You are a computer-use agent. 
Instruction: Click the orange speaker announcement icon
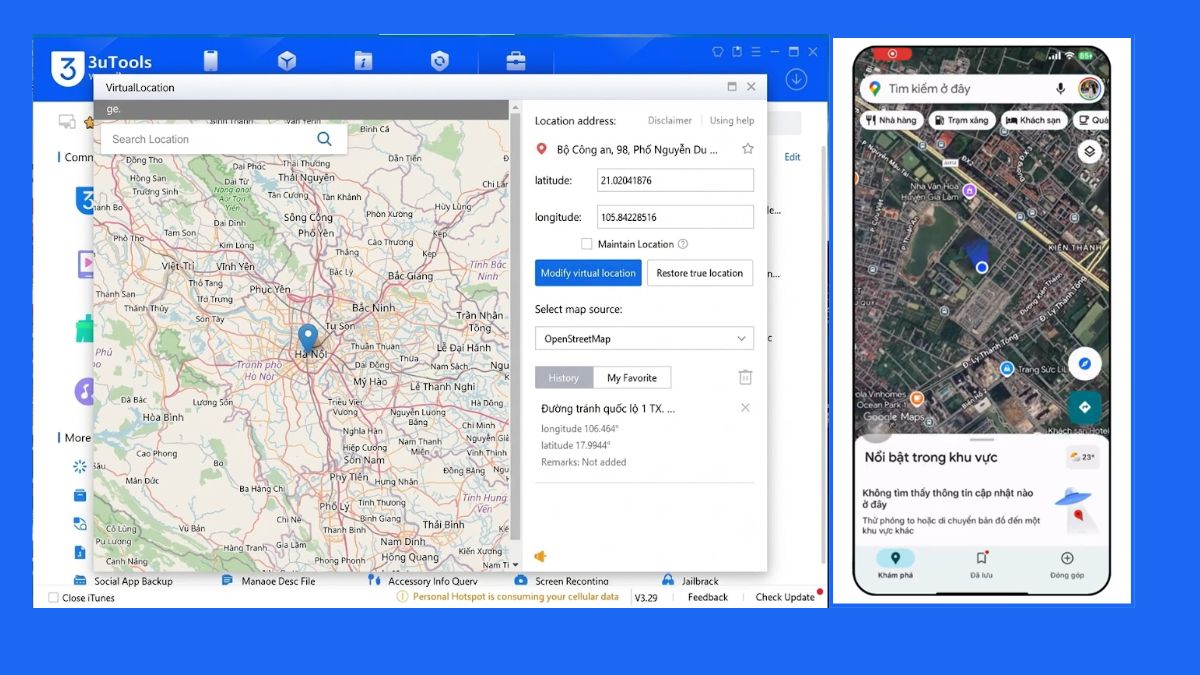tap(540, 557)
